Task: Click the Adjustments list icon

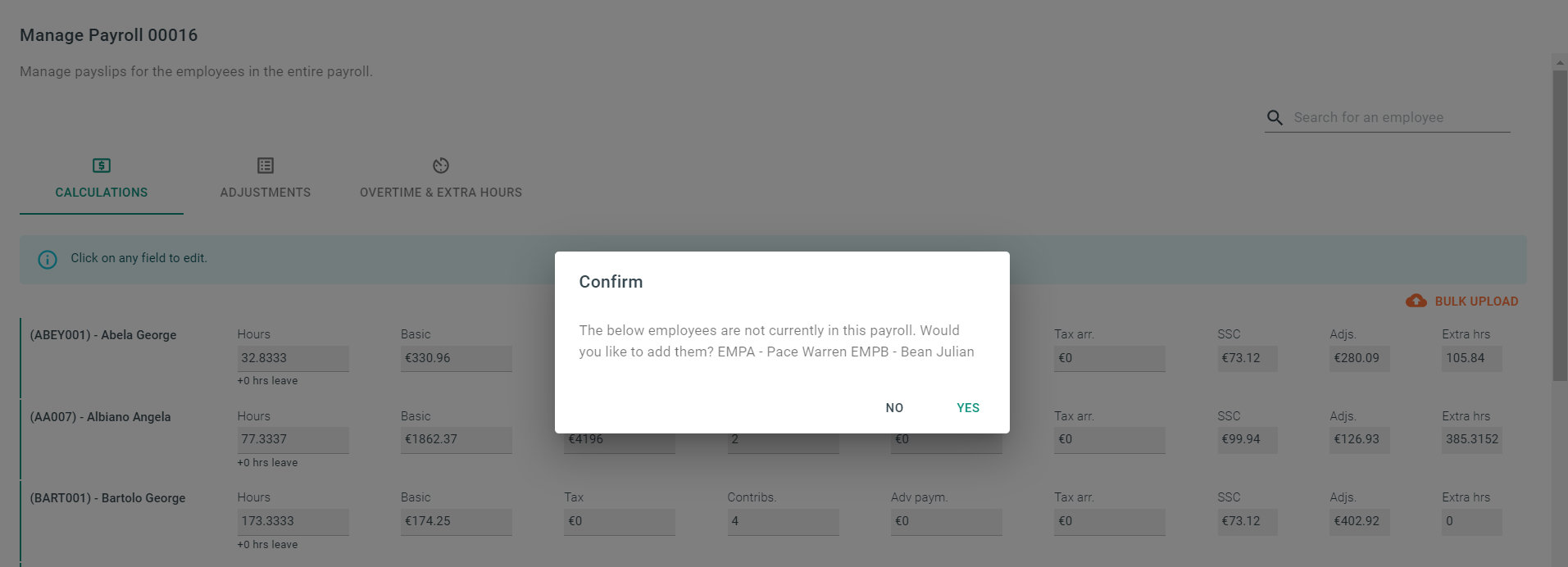Action: (x=266, y=166)
